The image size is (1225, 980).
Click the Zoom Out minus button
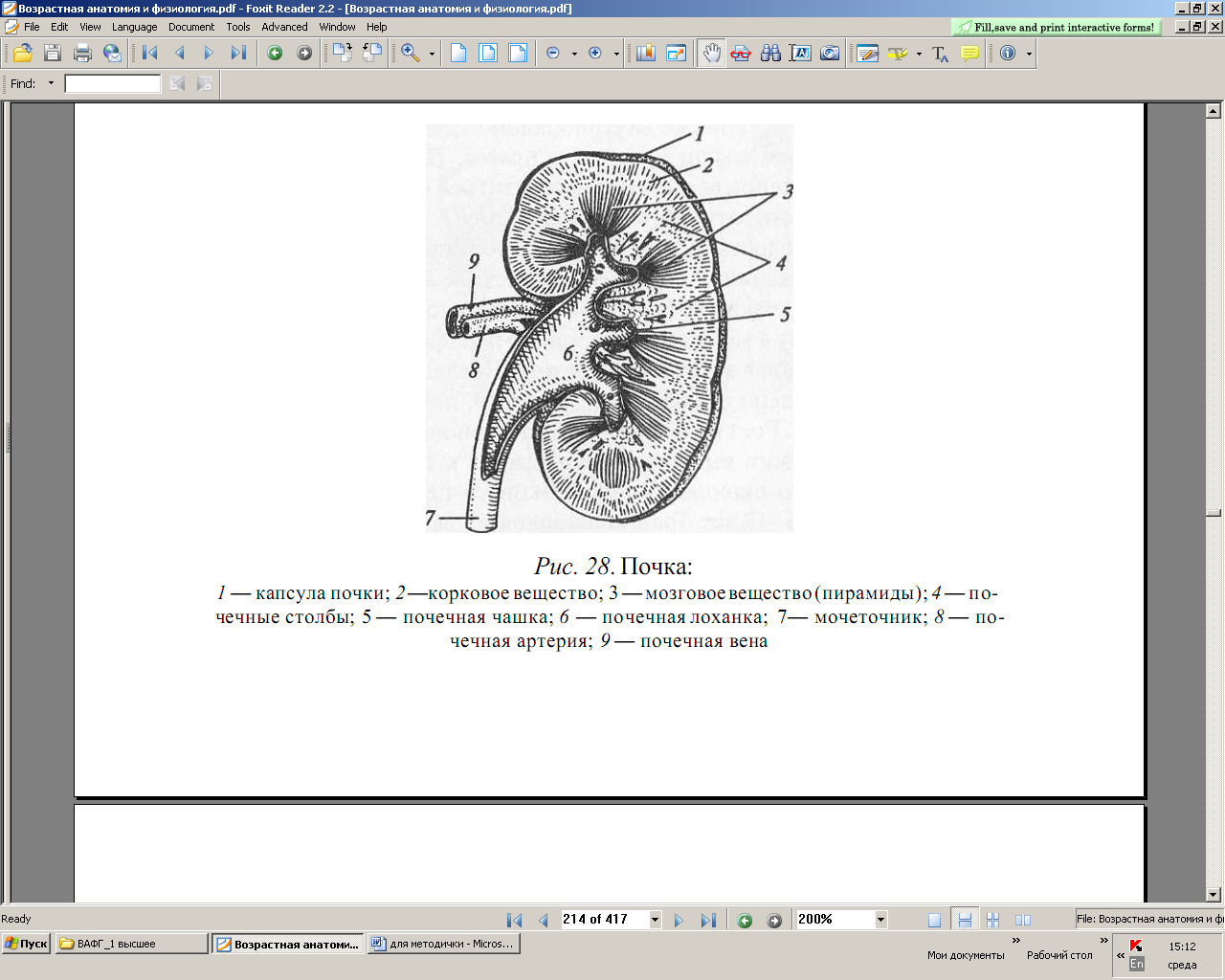pyautogui.click(x=553, y=54)
